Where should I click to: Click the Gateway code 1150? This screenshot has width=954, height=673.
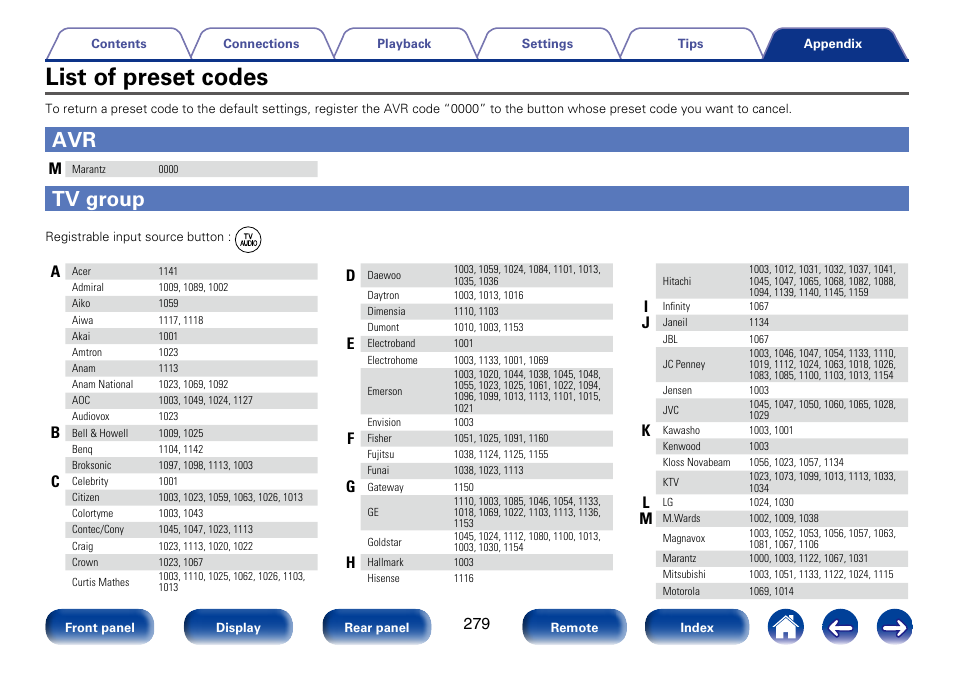pyautogui.click(x=464, y=487)
